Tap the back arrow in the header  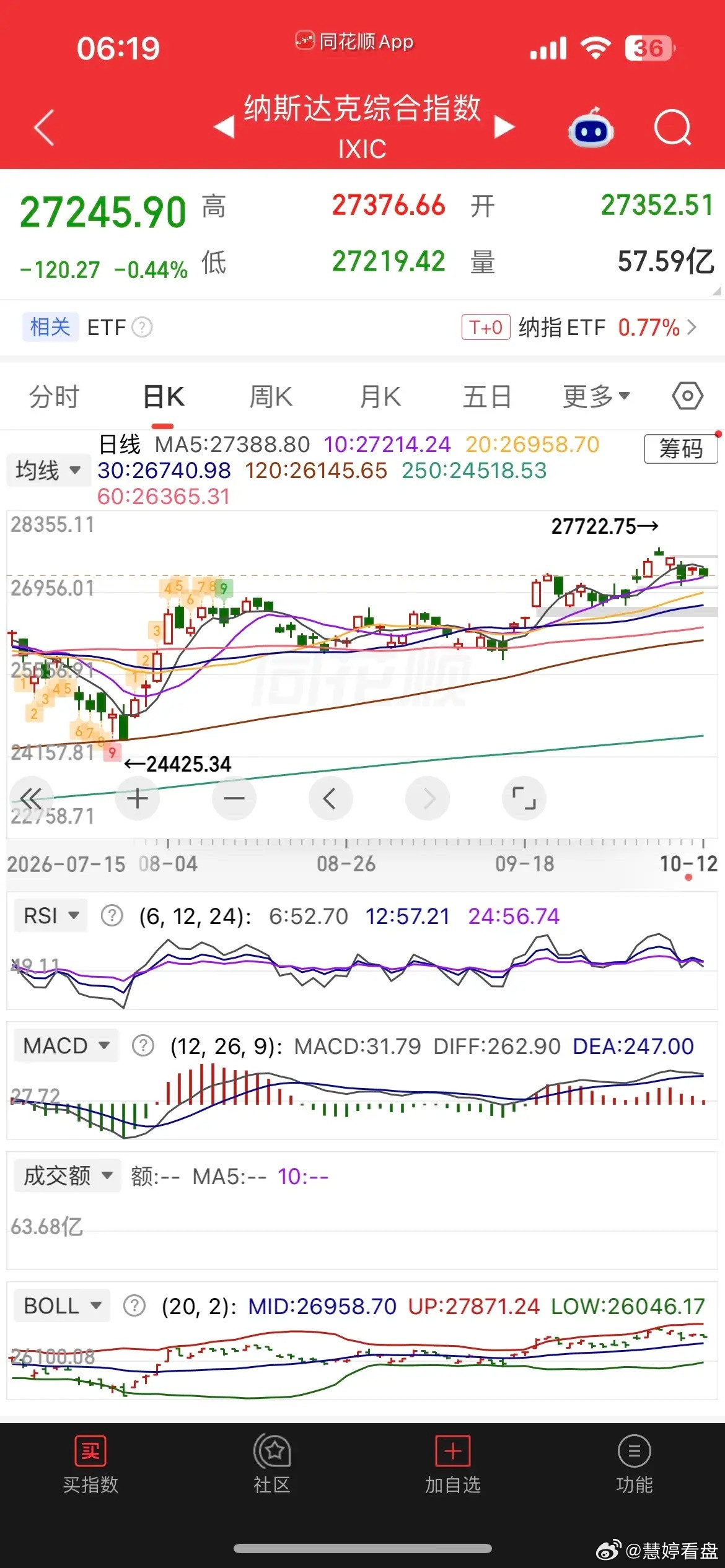[45, 128]
